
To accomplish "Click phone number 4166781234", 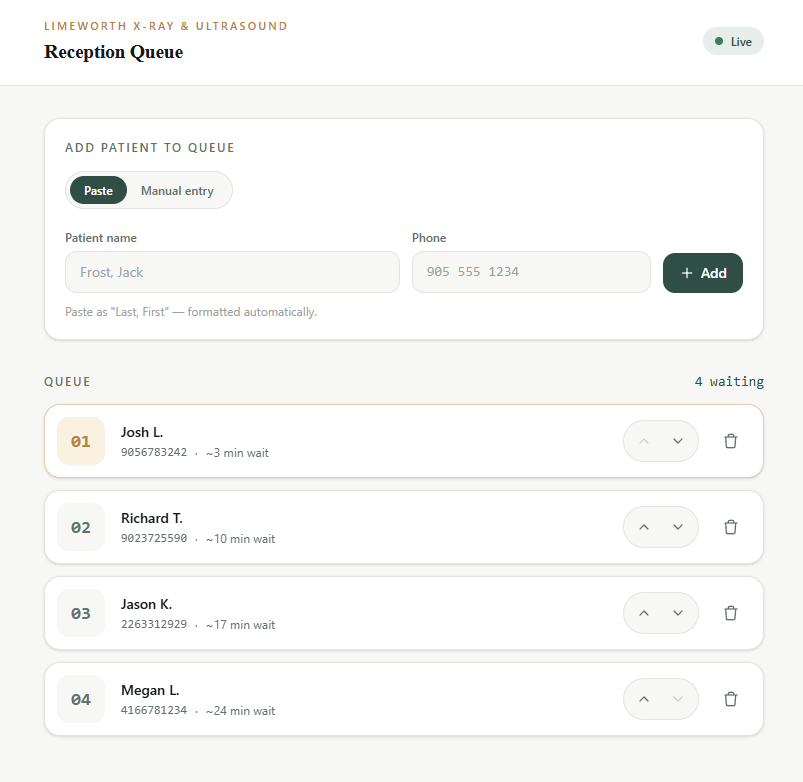I will click(154, 710).
